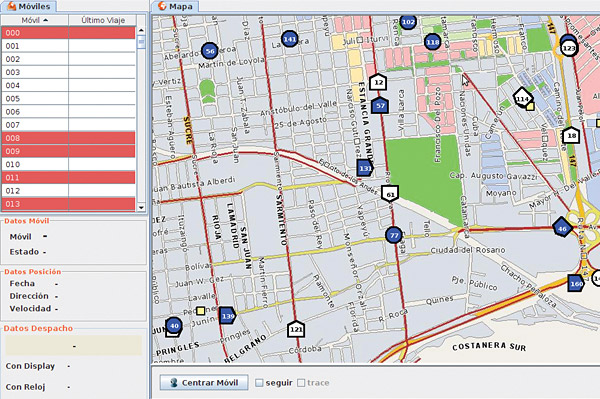The image size is (600, 399).
Task: Select white marker 12 on the map
Action: (x=378, y=82)
